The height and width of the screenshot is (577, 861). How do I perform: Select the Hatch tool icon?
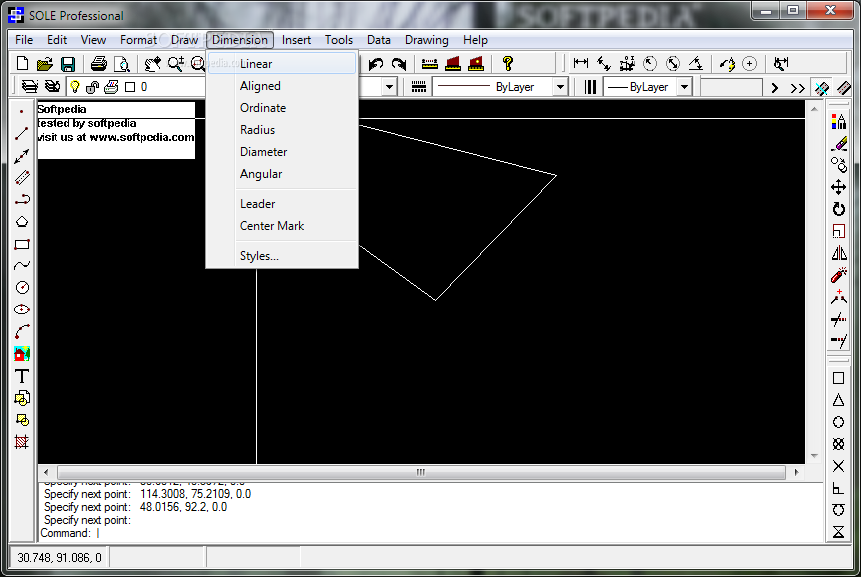tap(21, 442)
